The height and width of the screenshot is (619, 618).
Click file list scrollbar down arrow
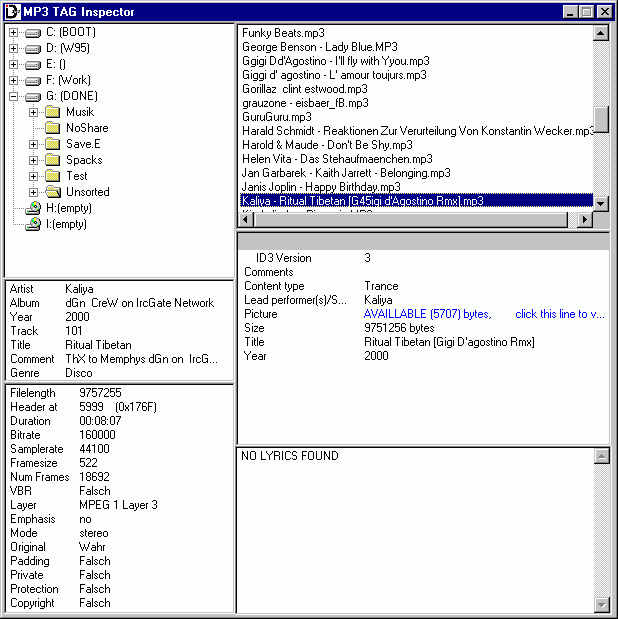601,203
